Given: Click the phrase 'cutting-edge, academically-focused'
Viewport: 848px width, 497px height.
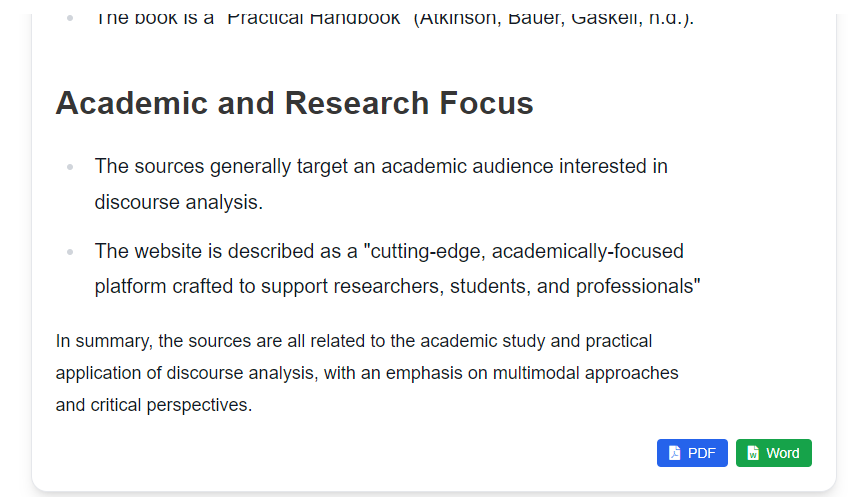Looking at the screenshot, I should (x=527, y=251).
